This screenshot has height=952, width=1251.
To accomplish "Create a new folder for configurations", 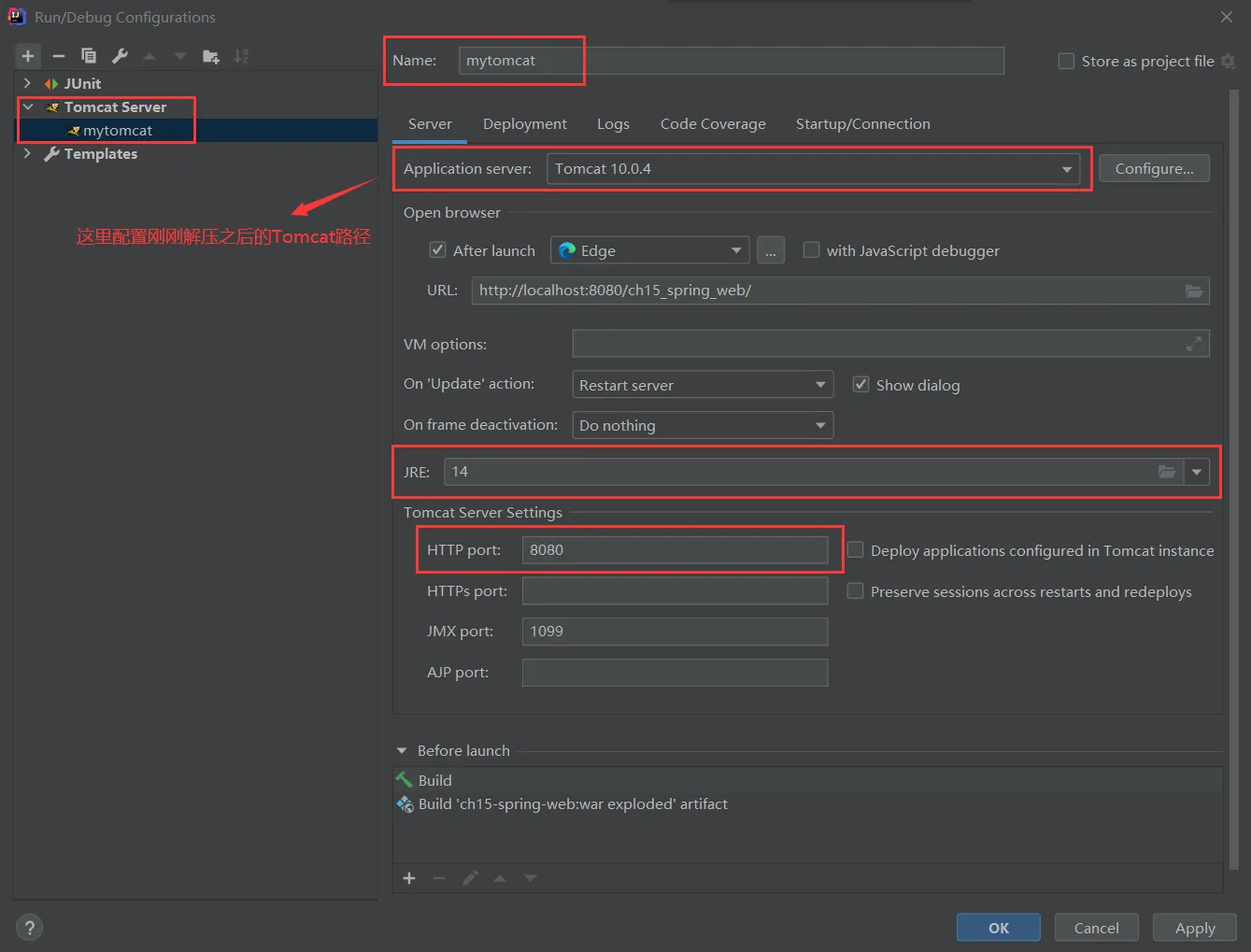I will click(x=211, y=57).
